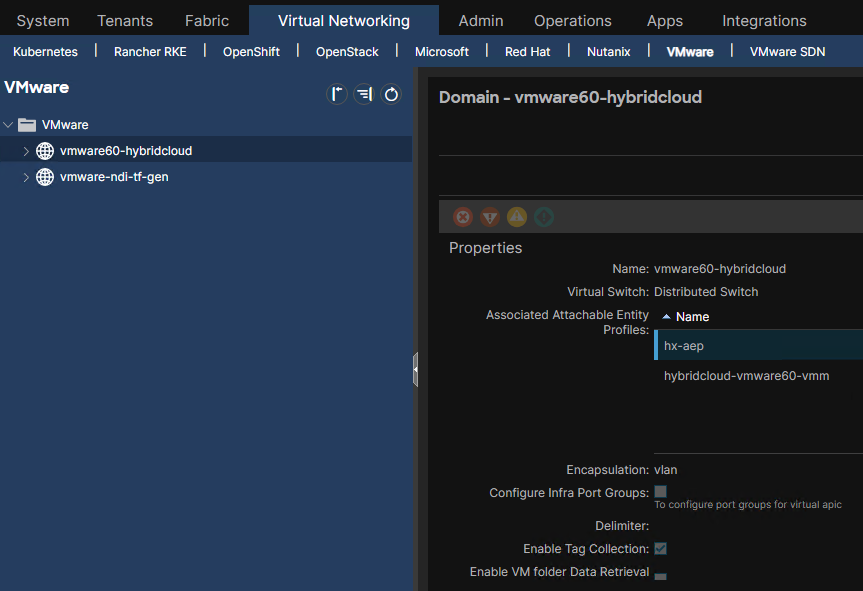Select the Virtual Networking tab
Viewport: 863px width, 591px height.
click(x=343, y=21)
